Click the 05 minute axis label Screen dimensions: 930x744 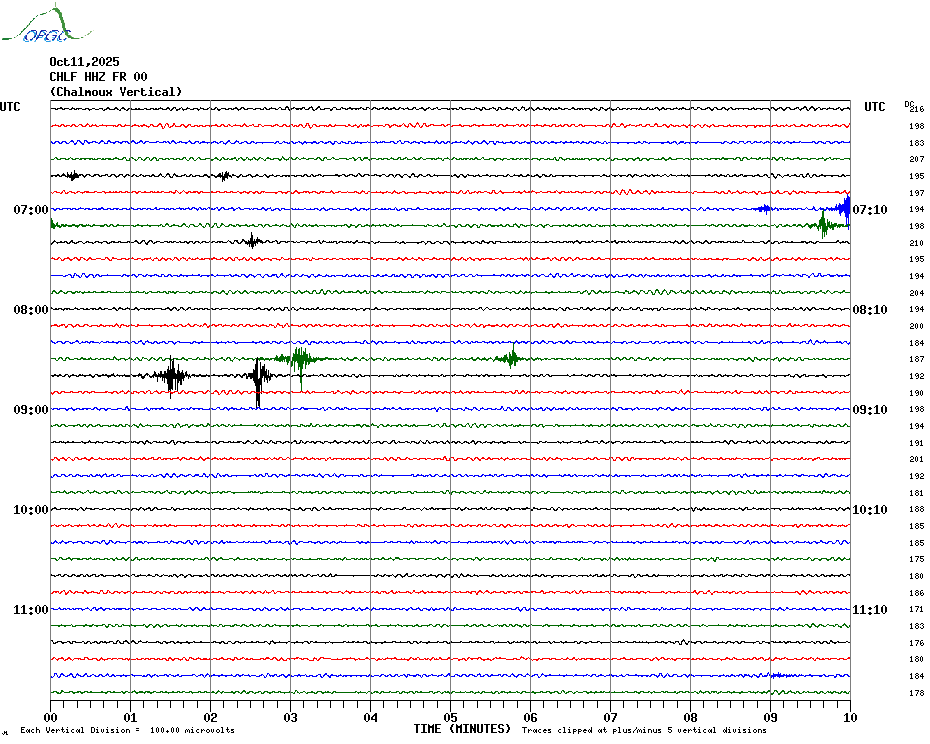pos(450,718)
